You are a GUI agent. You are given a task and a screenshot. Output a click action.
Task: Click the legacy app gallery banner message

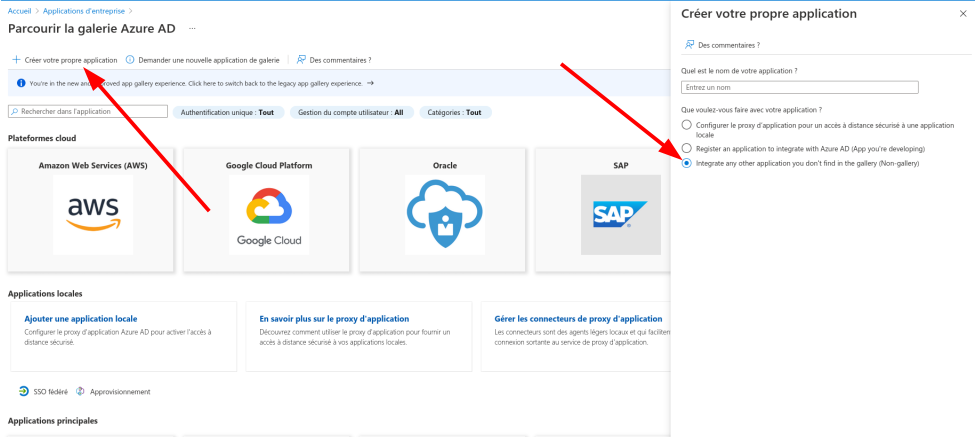click(196, 83)
